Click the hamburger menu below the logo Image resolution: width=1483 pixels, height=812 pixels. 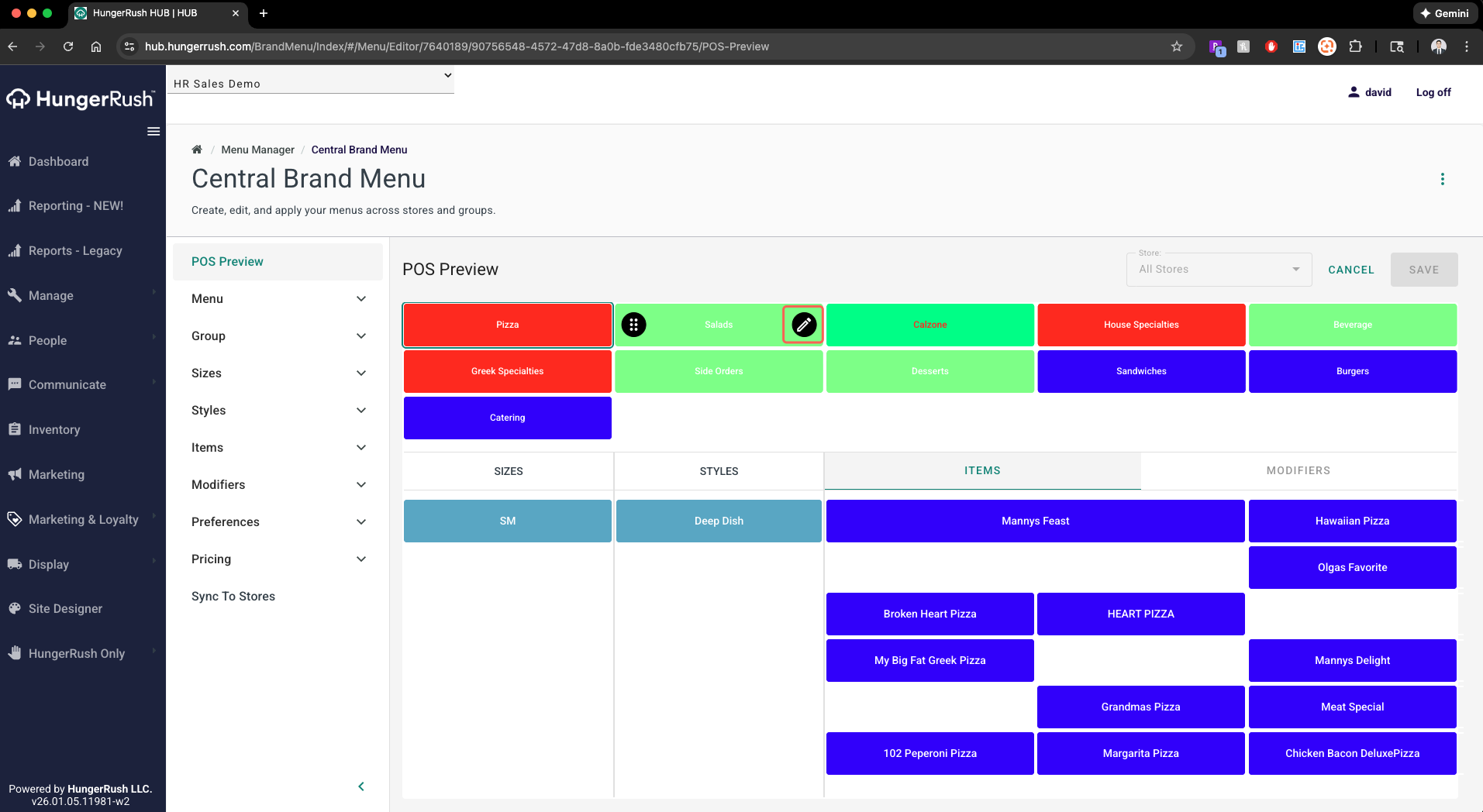coord(153,131)
